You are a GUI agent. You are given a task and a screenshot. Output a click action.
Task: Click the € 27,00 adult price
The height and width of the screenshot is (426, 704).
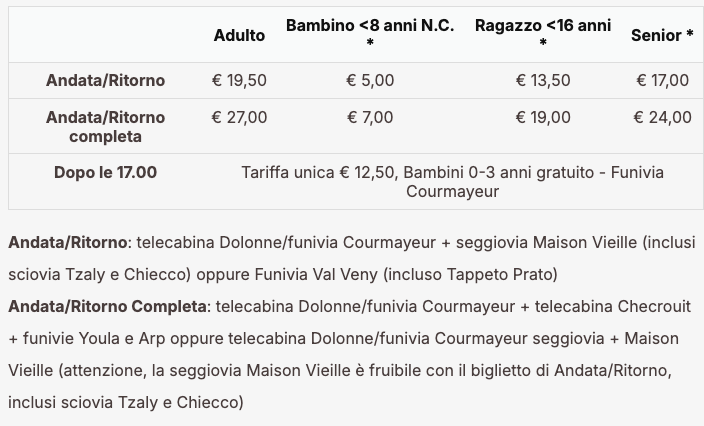point(239,117)
